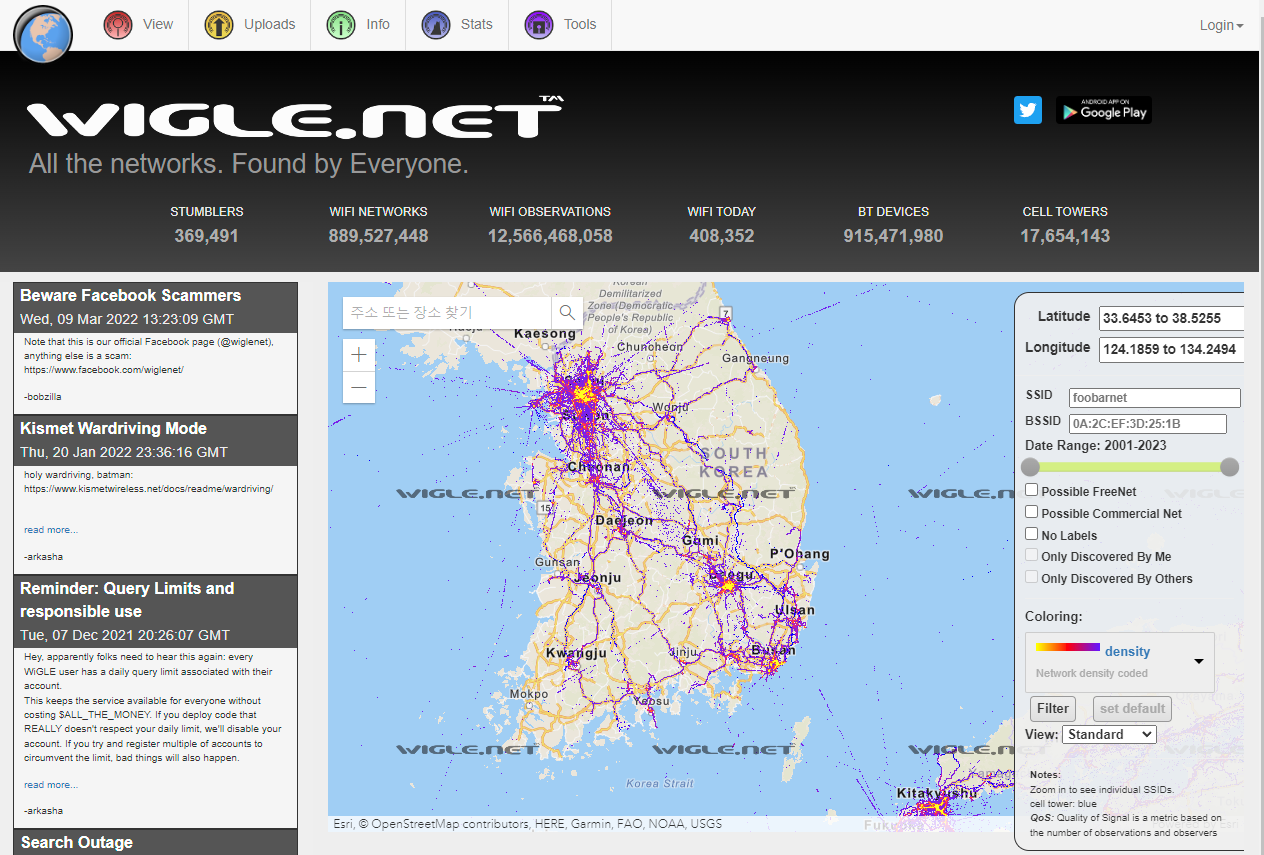Click the density gradient color swatch

tap(1067, 648)
